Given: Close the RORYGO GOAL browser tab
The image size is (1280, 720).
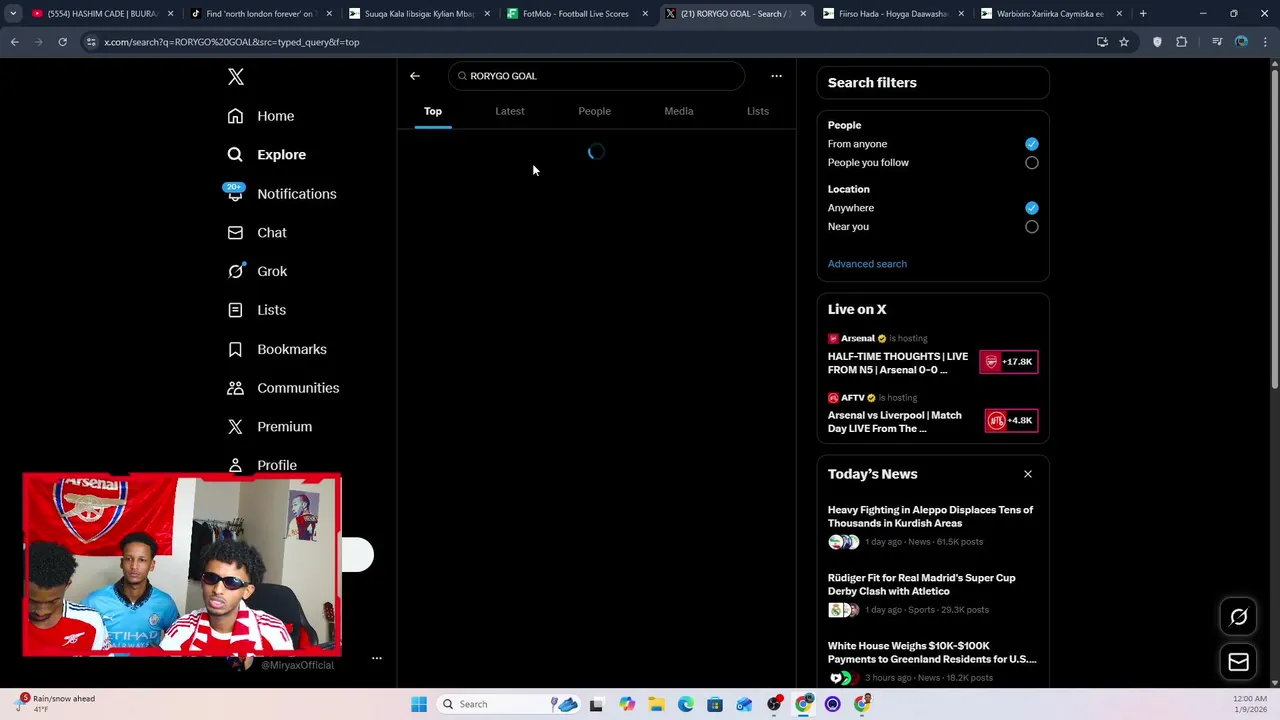Looking at the screenshot, I should (x=803, y=14).
